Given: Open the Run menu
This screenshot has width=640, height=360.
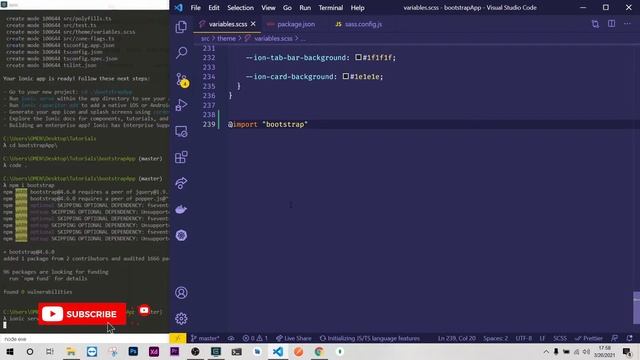Looking at the screenshot, I should [305, 8].
